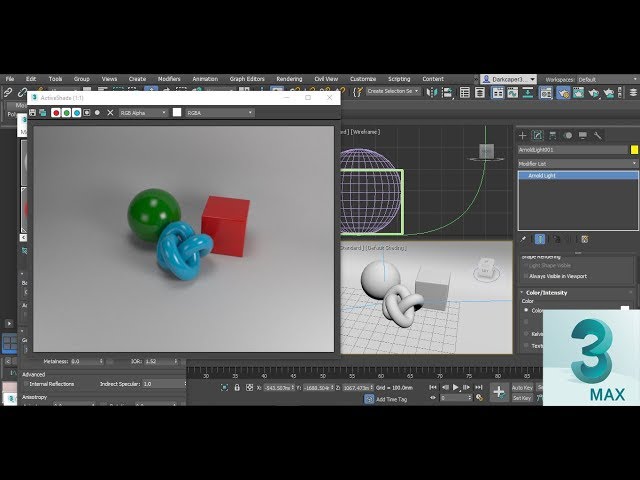Click the Clone Rendered Frame Window icon
The width and height of the screenshot is (640, 480).
click(42, 113)
